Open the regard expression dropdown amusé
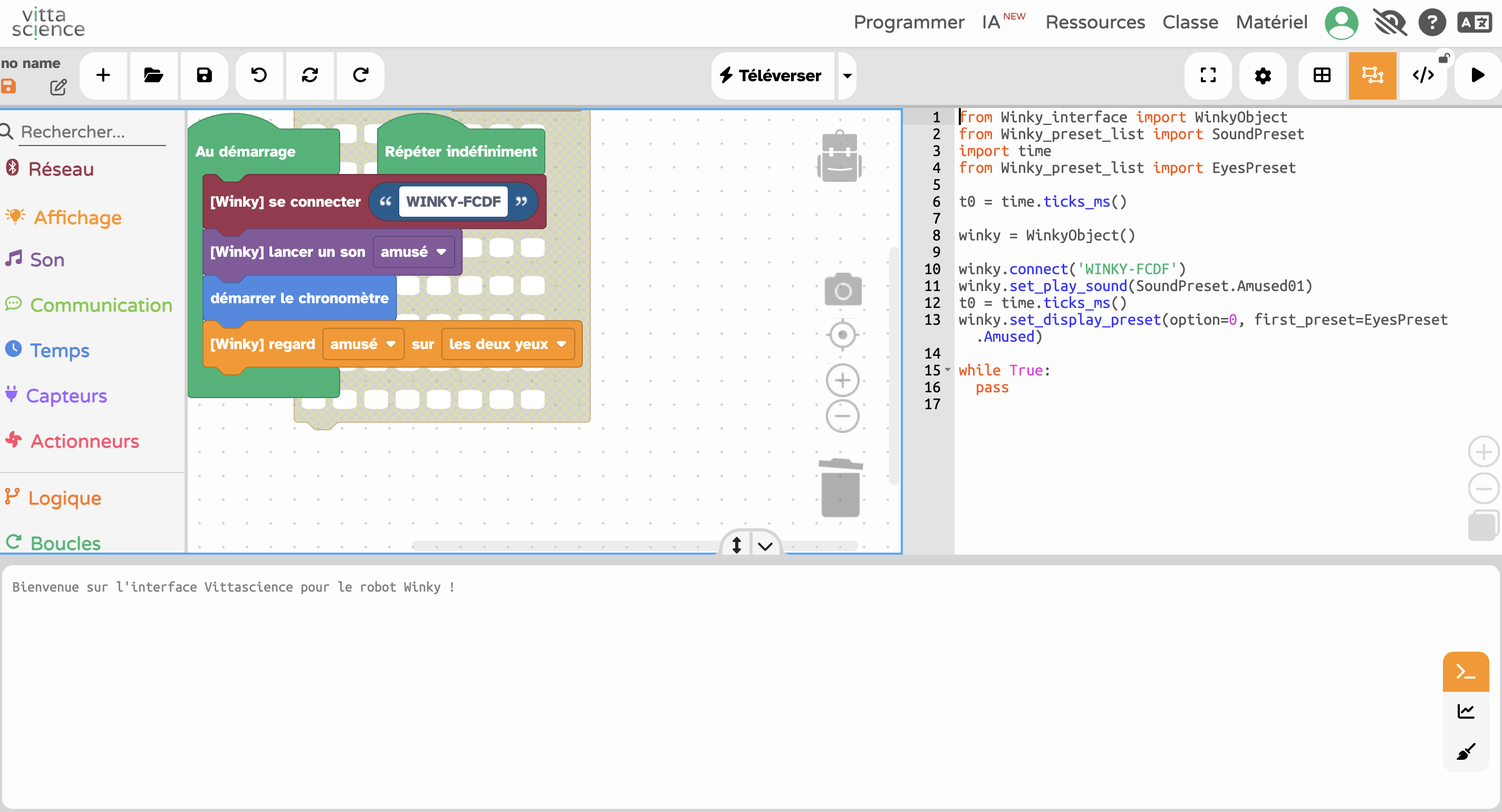 363,344
